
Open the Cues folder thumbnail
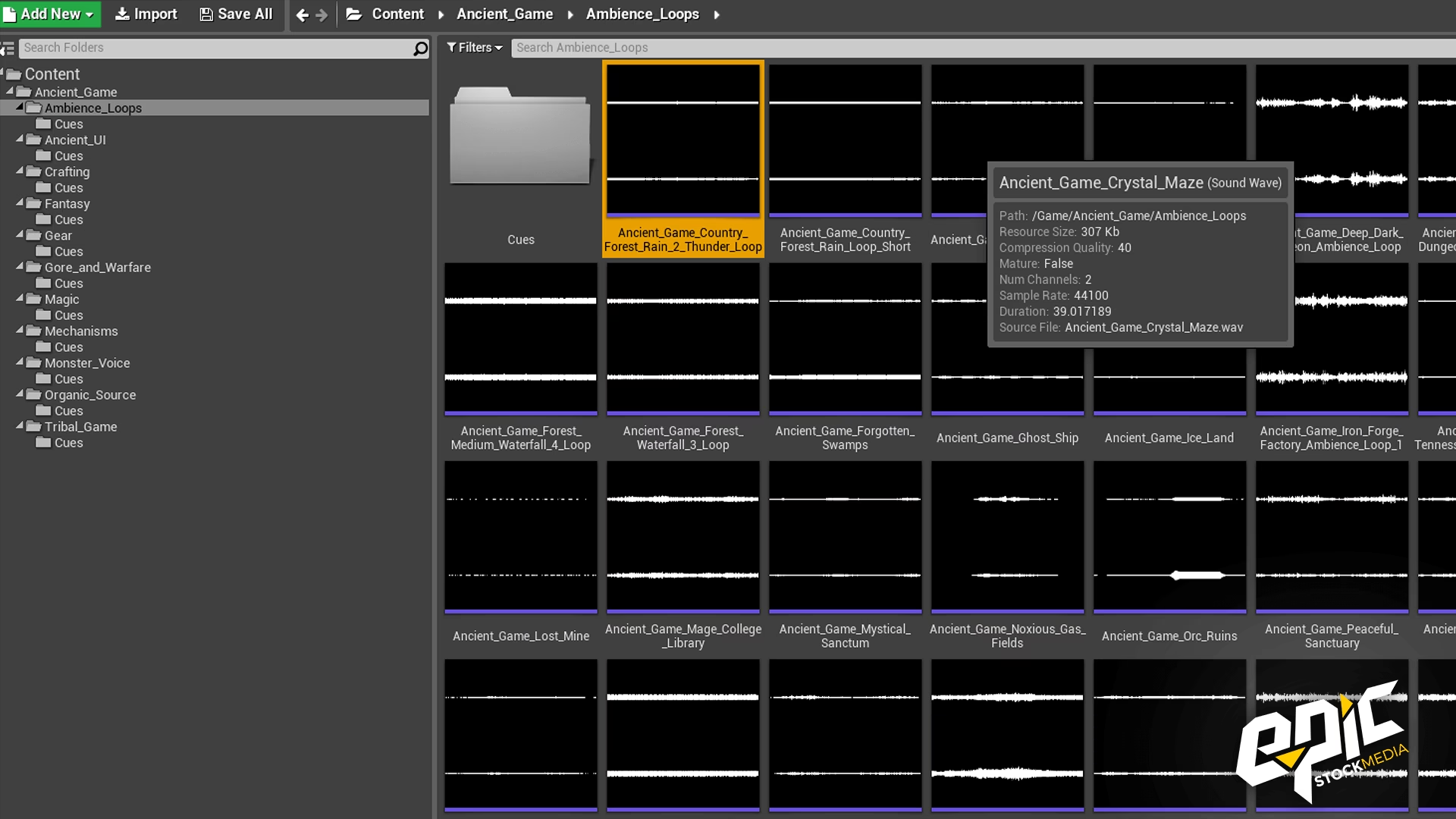click(x=520, y=136)
